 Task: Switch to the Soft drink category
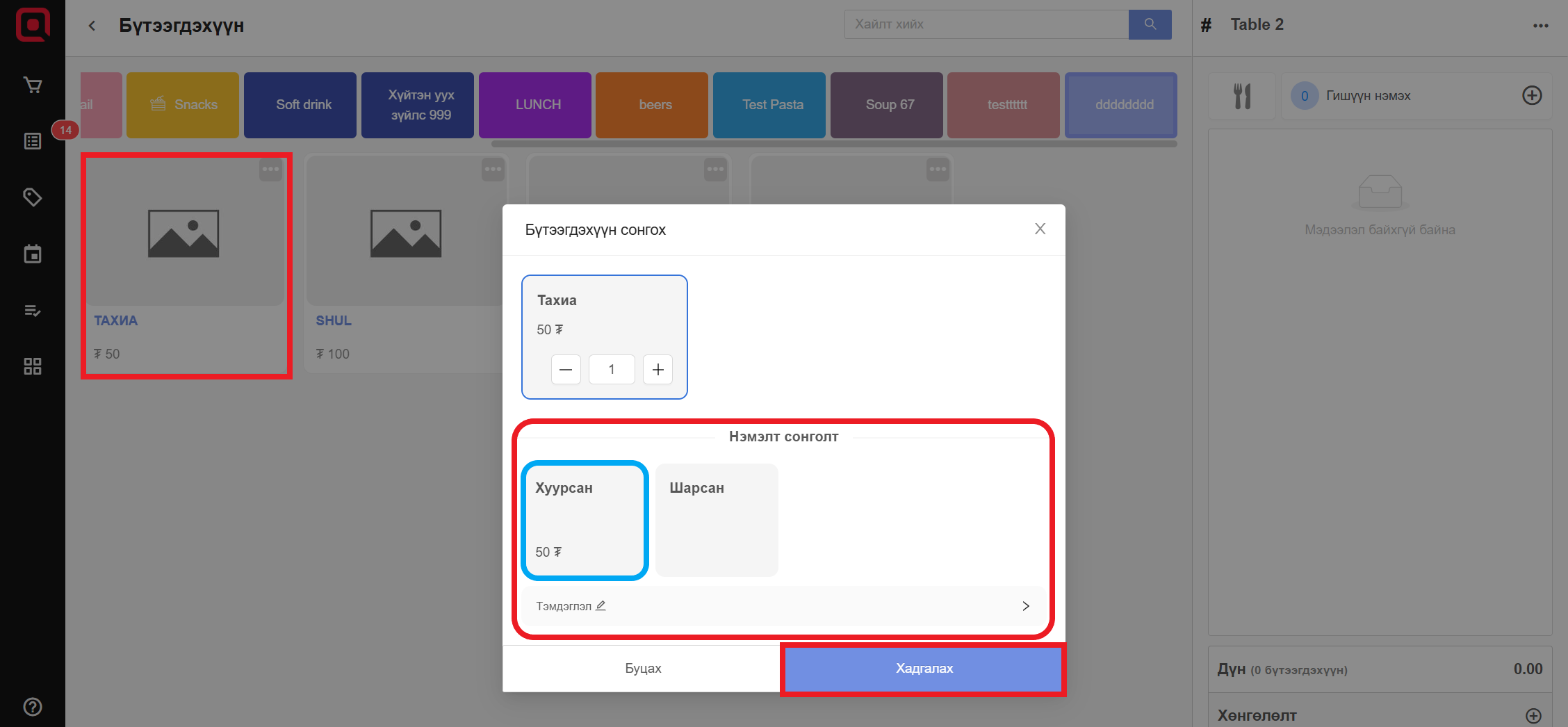pos(303,105)
